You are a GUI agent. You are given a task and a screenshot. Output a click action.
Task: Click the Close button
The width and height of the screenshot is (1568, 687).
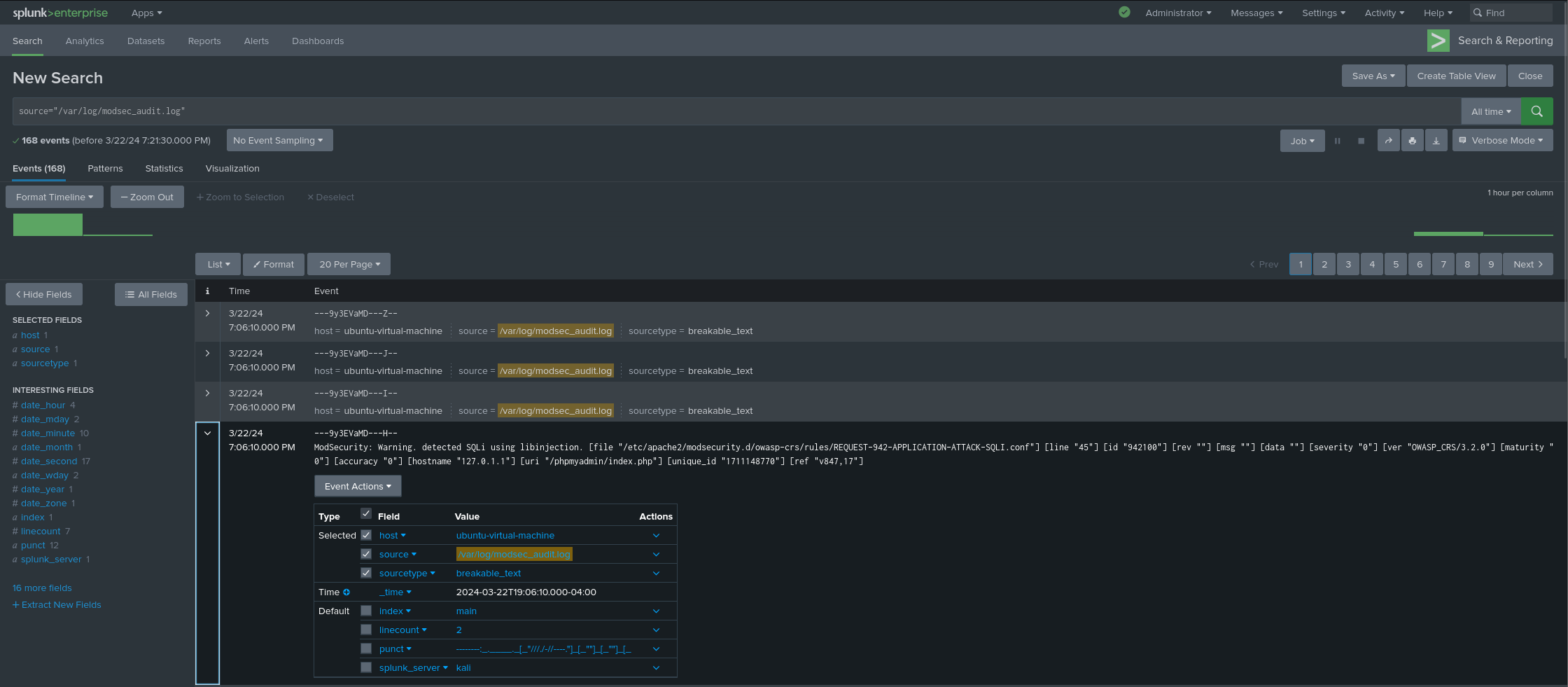(1530, 76)
